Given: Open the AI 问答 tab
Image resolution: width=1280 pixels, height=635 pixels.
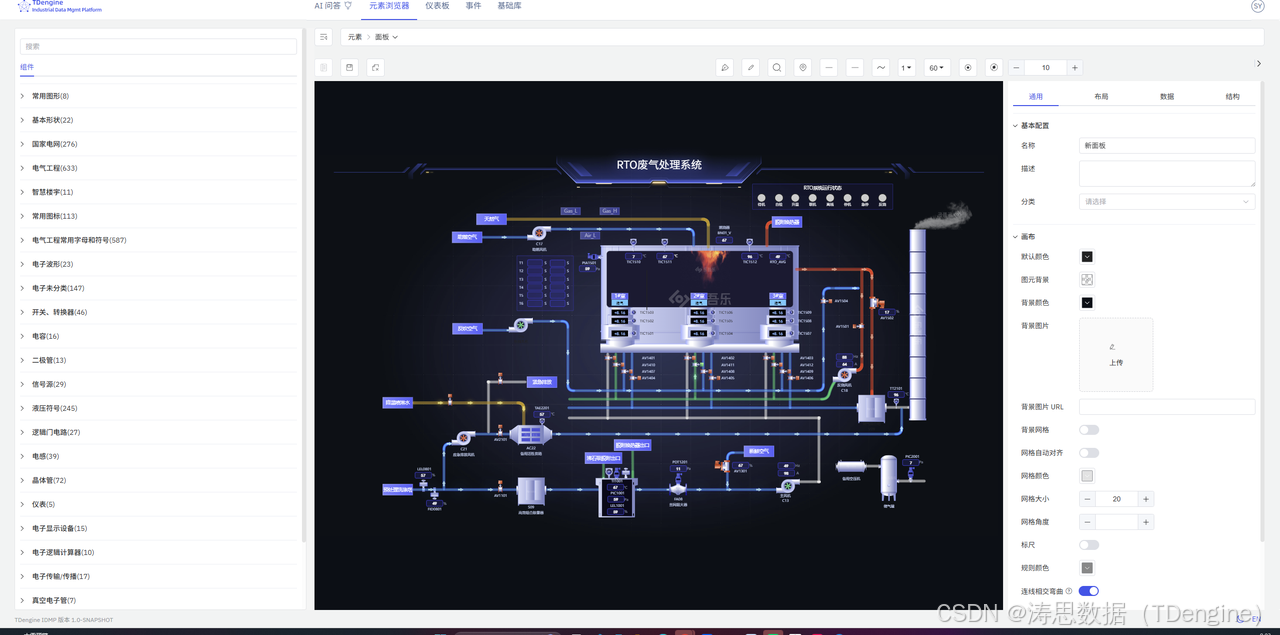Looking at the screenshot, I should [333, 6].
